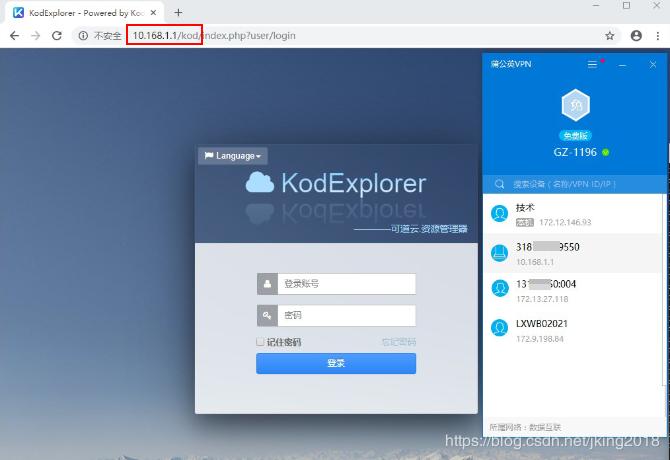Bookmark this page with the star icon
This screenshot has height=460, width=670.
pyautogui.click(x=610, y=35)
